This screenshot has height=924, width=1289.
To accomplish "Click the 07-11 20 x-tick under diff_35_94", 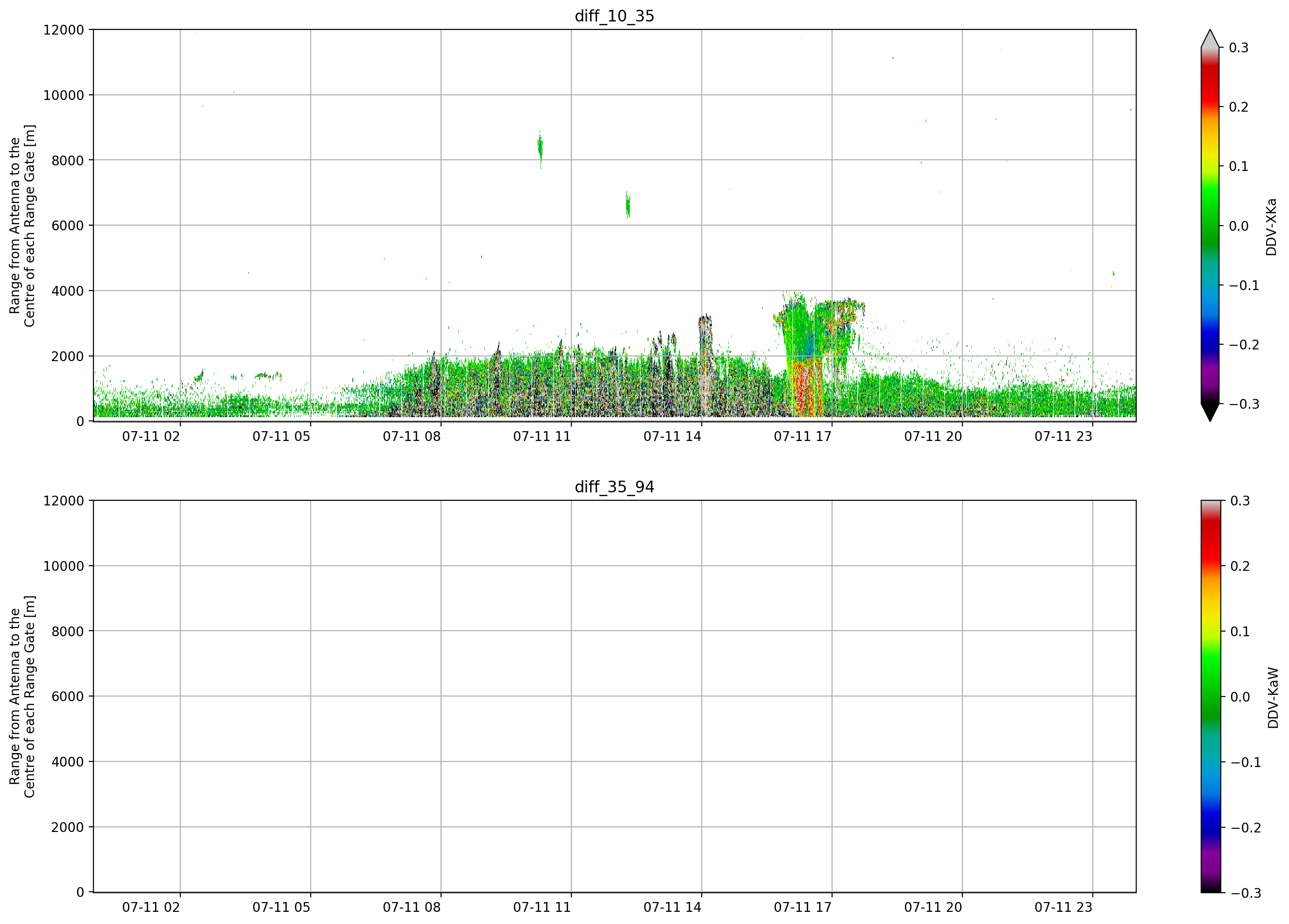I will [933, 908].
